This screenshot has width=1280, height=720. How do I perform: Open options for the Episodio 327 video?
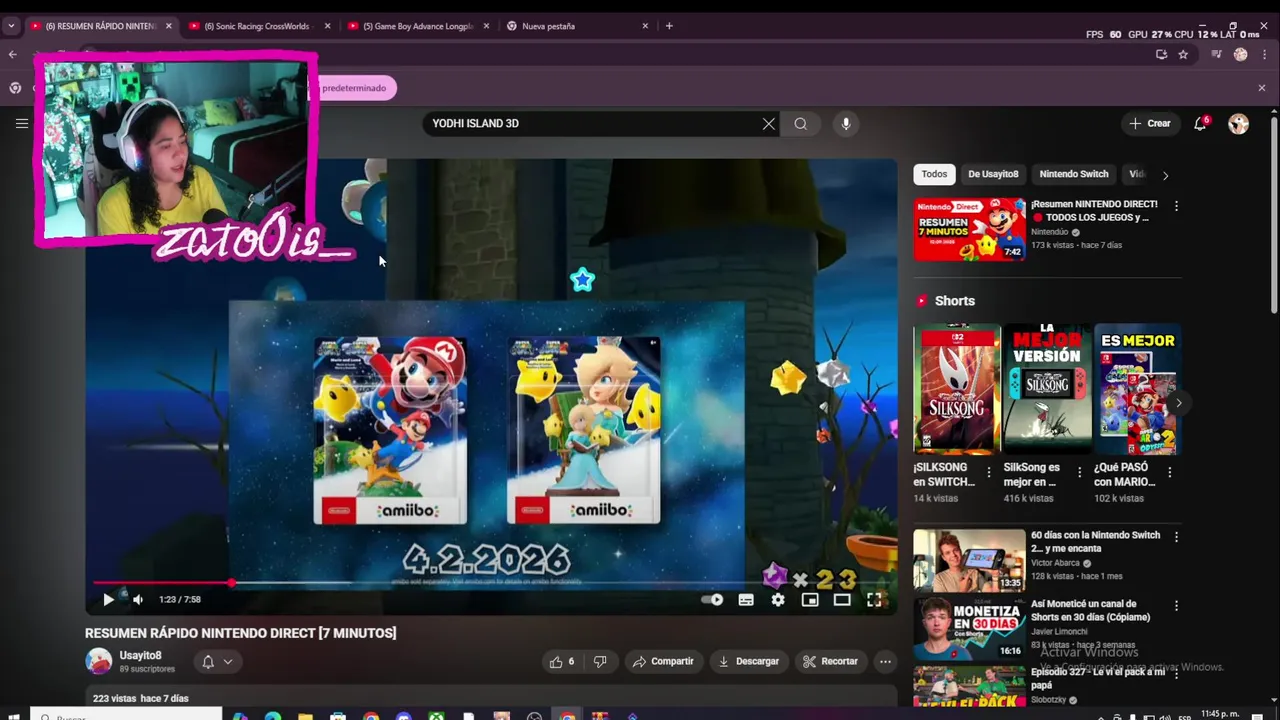pos(1176,674)
